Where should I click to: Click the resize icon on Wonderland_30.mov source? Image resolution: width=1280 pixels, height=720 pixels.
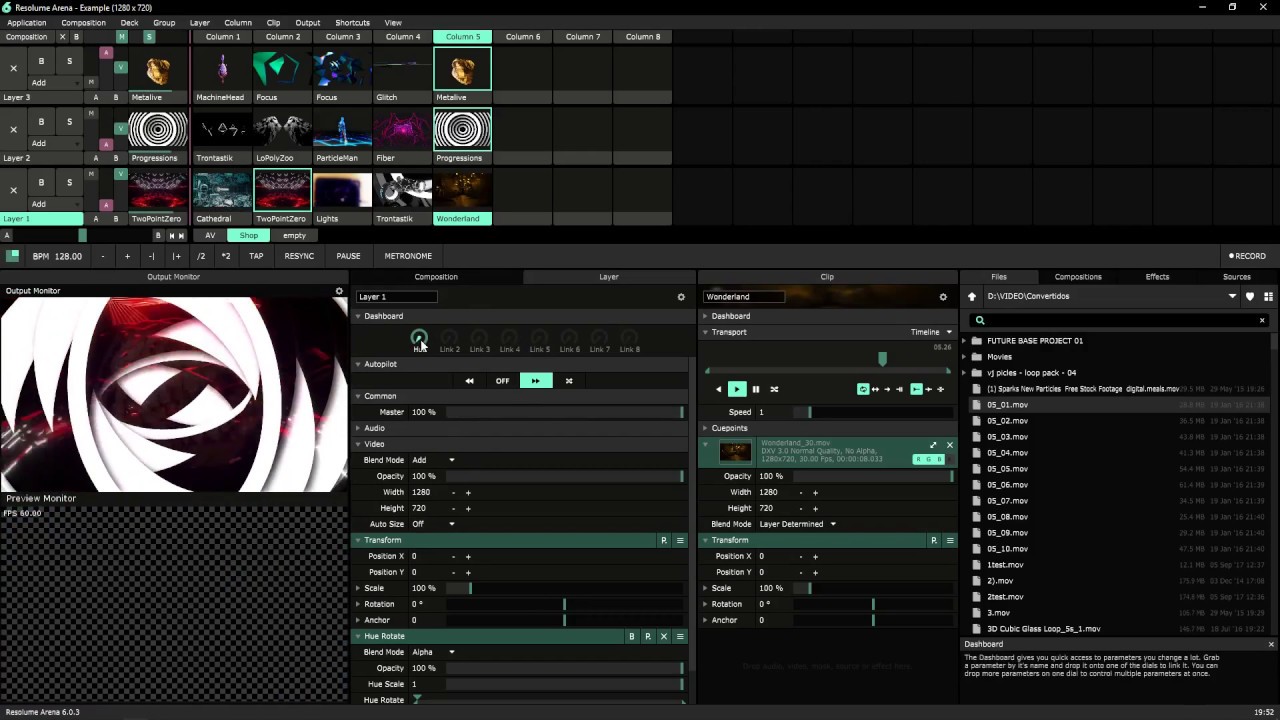coord(933,445)
